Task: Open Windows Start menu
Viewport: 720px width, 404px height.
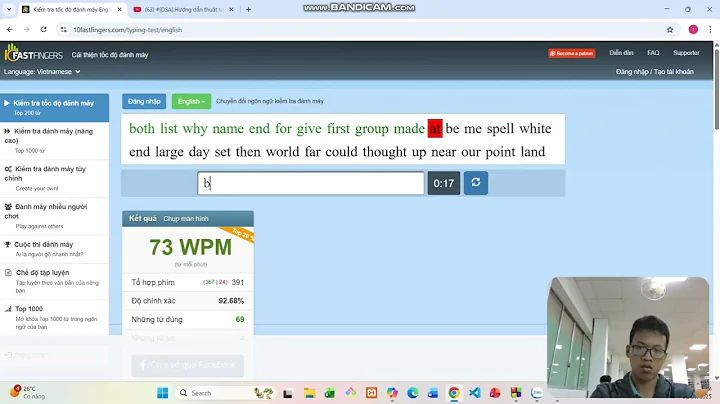Action: click(163, 393)
